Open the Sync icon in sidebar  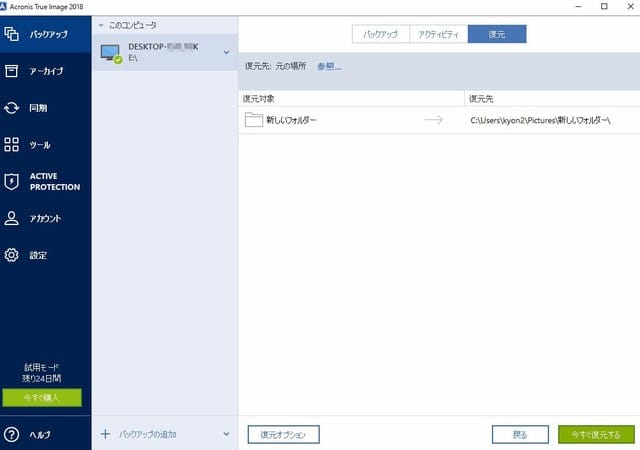pos(12,108)
